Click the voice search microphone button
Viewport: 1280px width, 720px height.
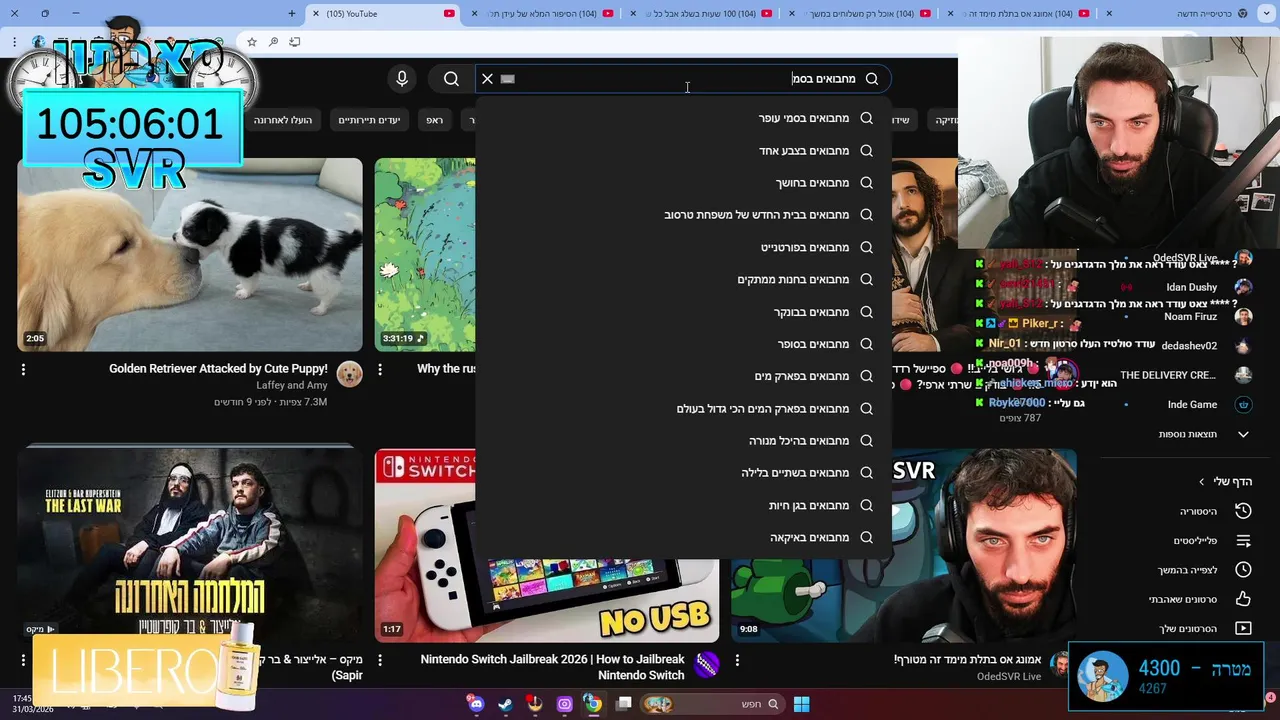pyautogui.click(x=402, y=79)
